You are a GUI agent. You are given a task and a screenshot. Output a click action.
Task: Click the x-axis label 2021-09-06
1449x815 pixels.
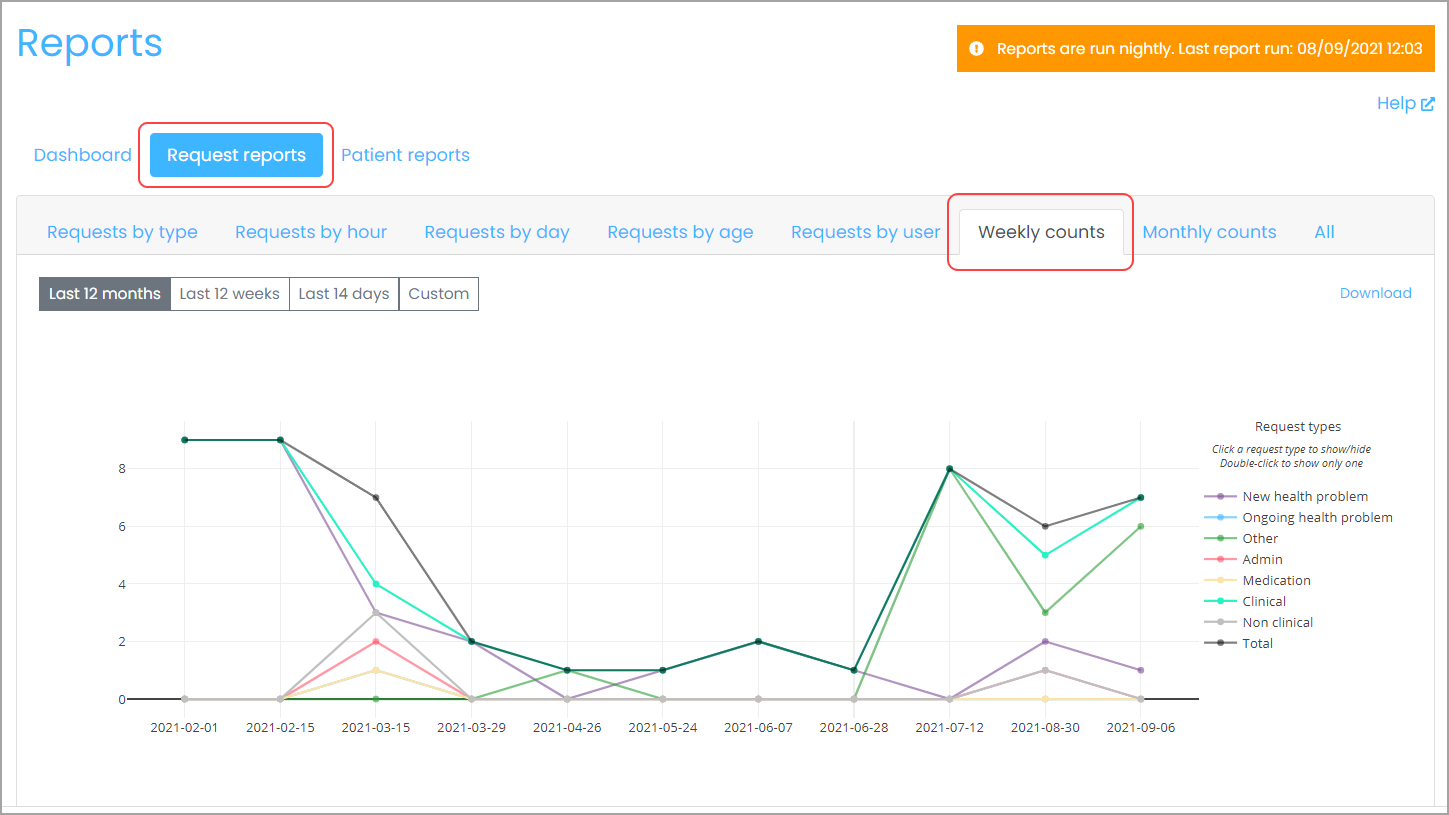1141,728
